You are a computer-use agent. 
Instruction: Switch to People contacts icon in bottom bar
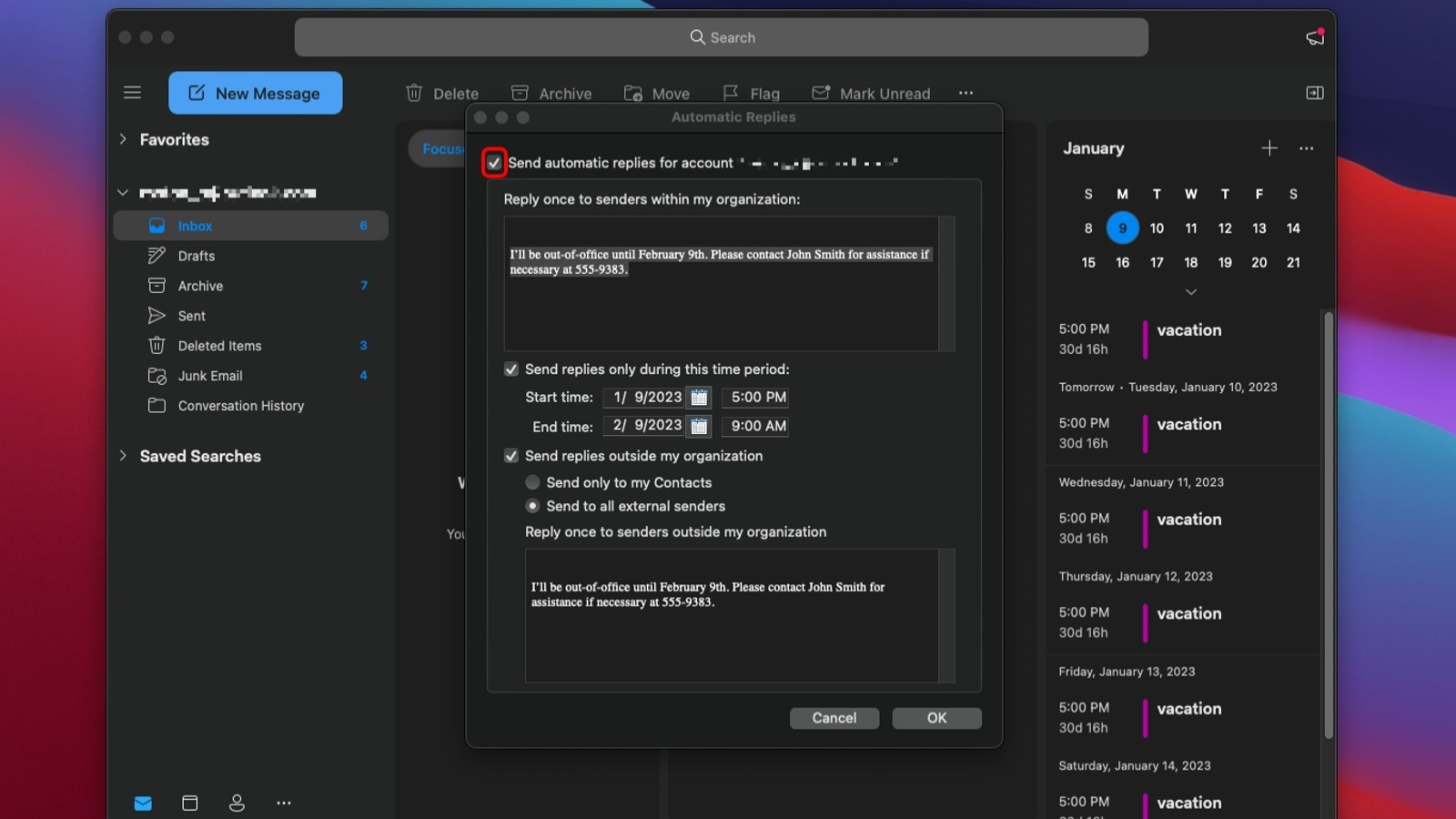[237, 803]
